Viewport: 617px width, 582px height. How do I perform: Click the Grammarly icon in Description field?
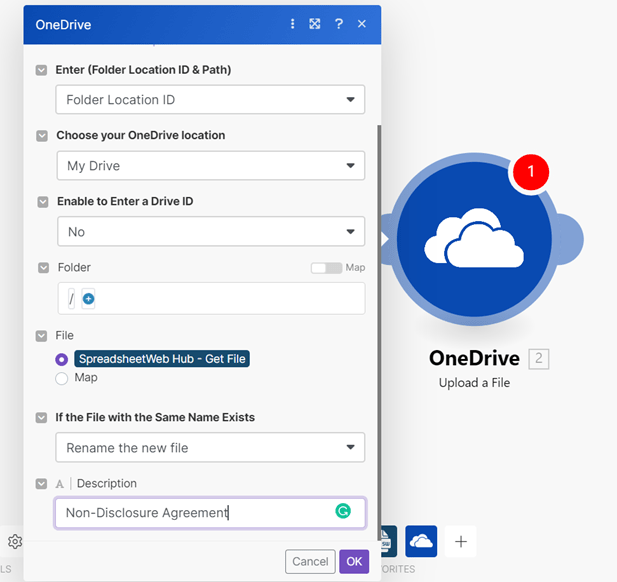coord(343,512)
